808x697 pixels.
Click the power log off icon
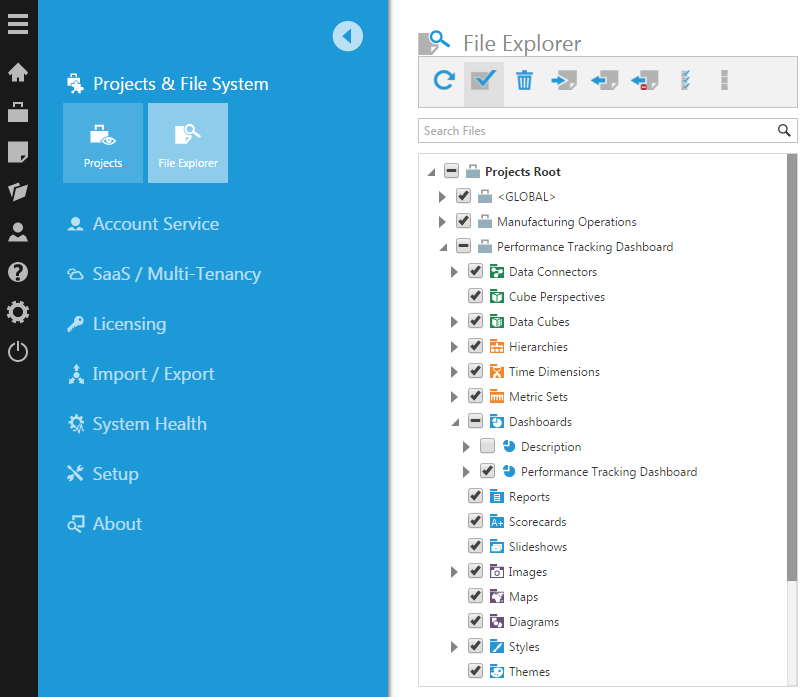tap(18, 352)
